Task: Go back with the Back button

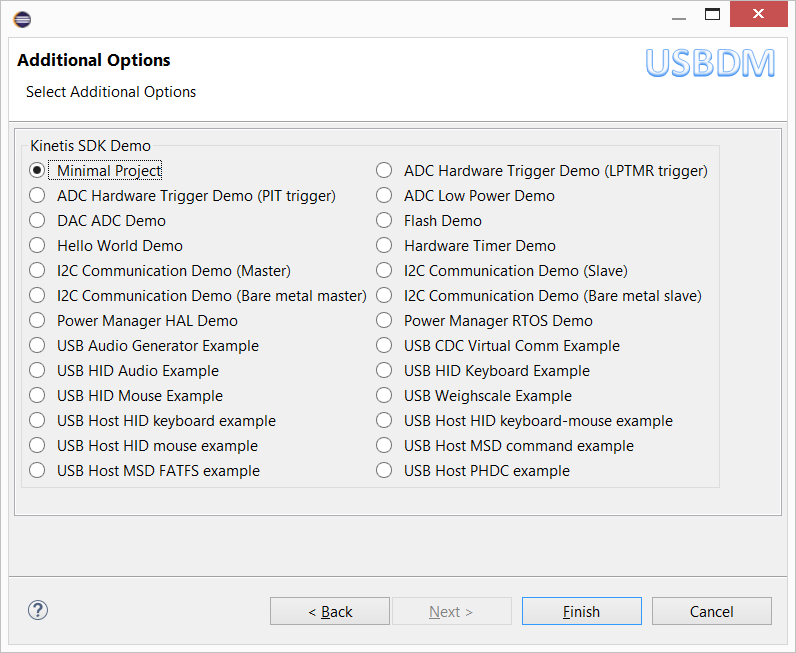Action: click(330, 611)
